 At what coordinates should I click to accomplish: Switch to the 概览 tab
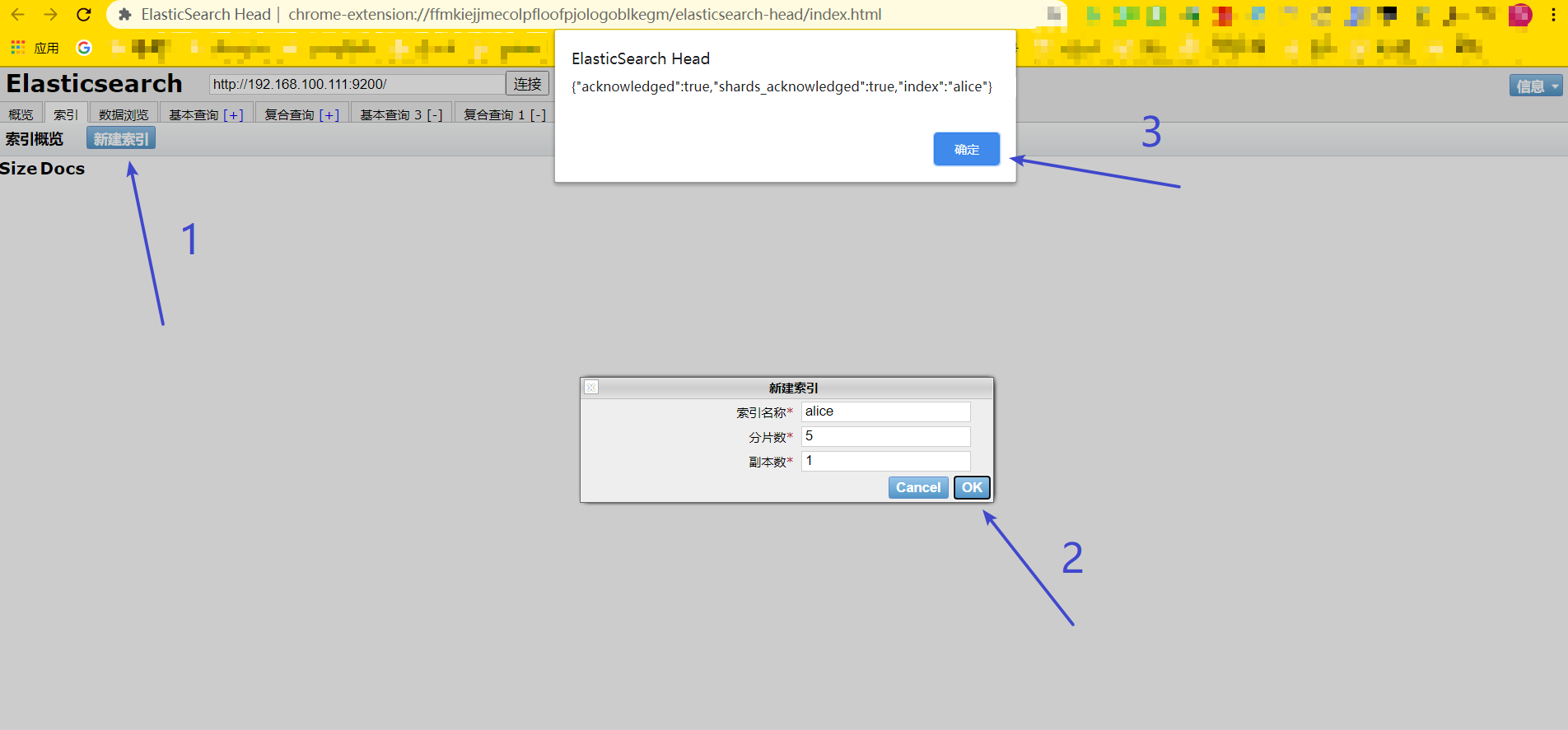[x=21, y=115]
